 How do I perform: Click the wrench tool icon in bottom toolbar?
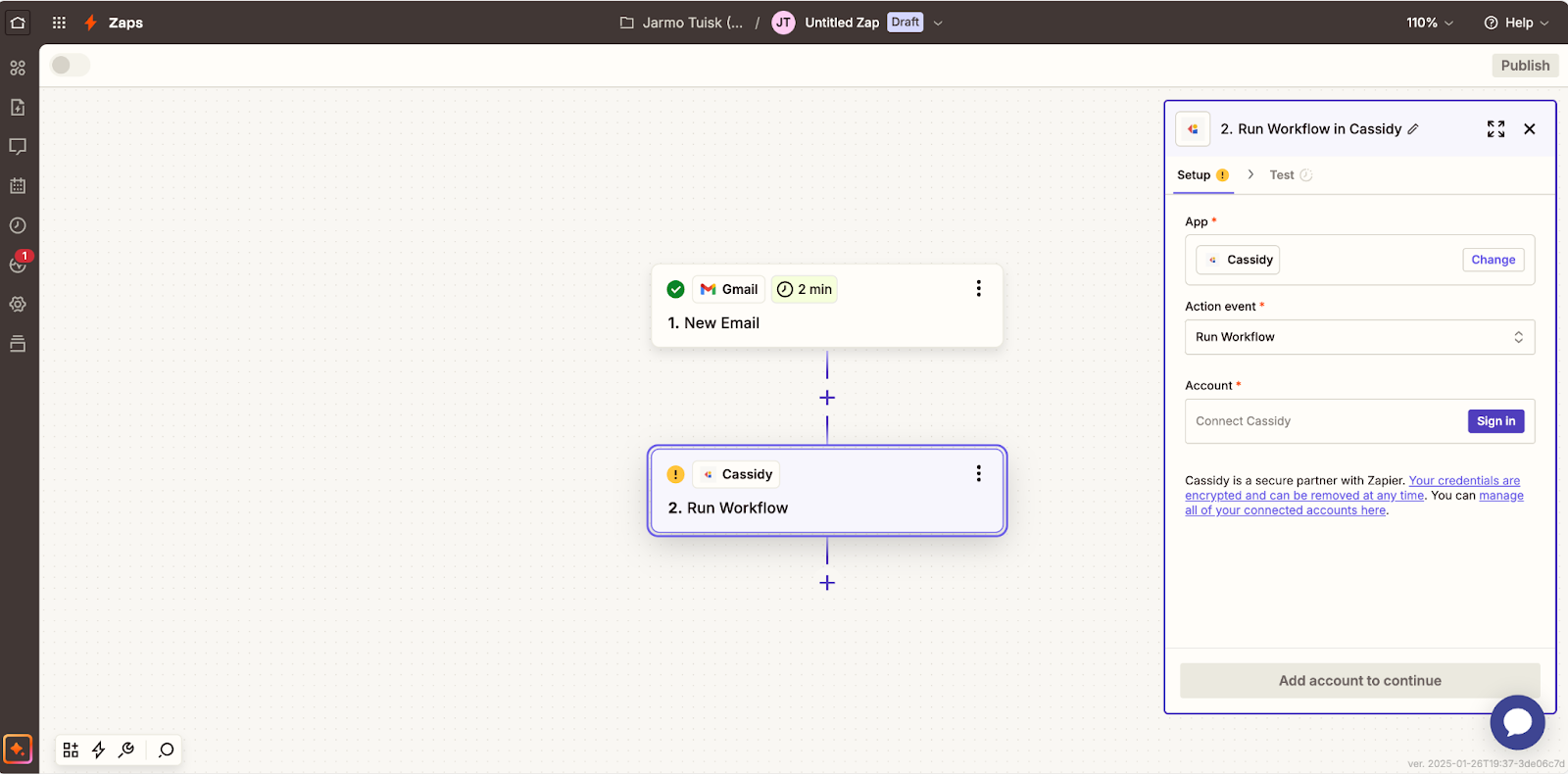pos(126,750)
